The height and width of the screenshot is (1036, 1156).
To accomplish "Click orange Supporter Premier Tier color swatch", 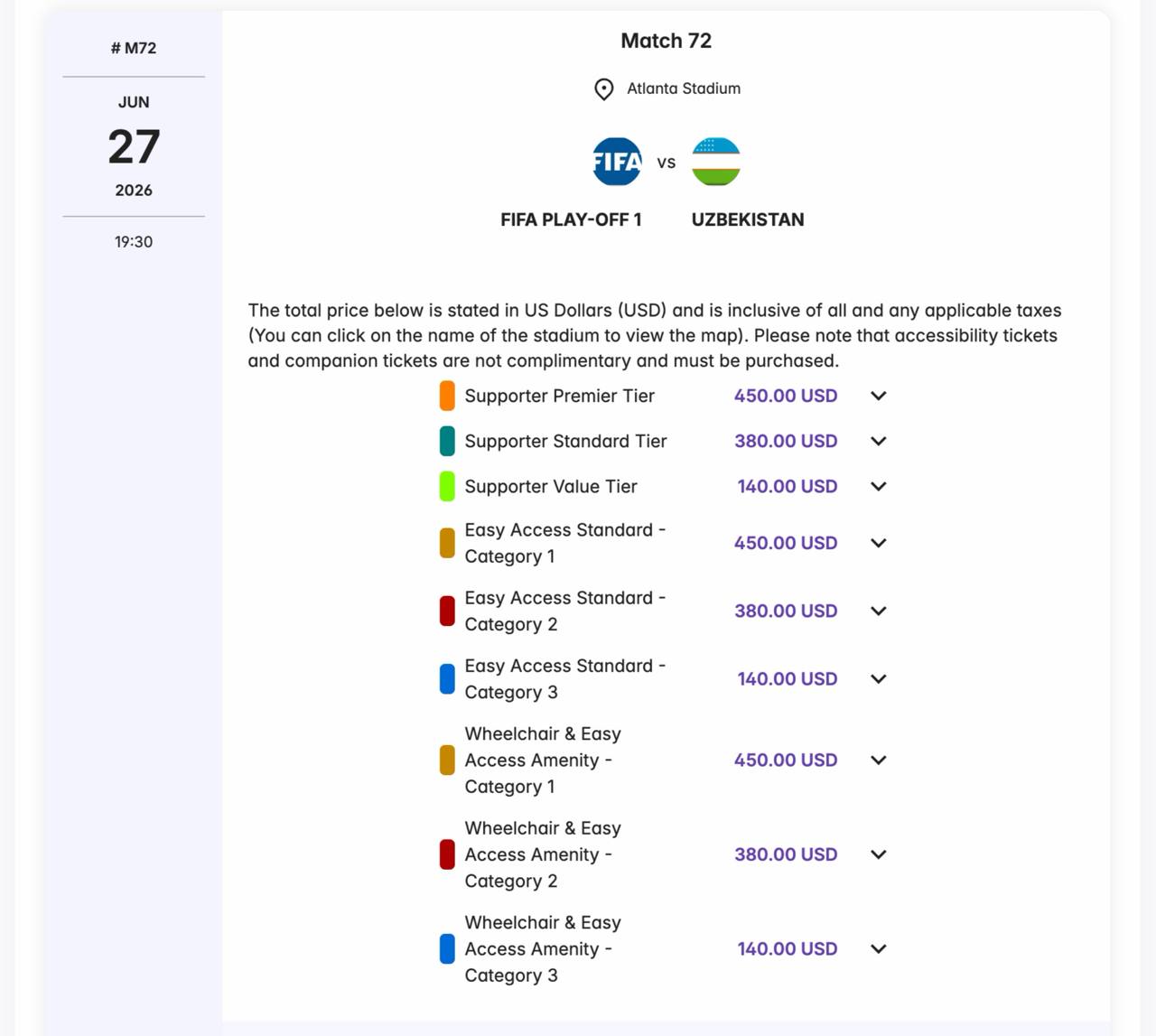I will [447, 396].
